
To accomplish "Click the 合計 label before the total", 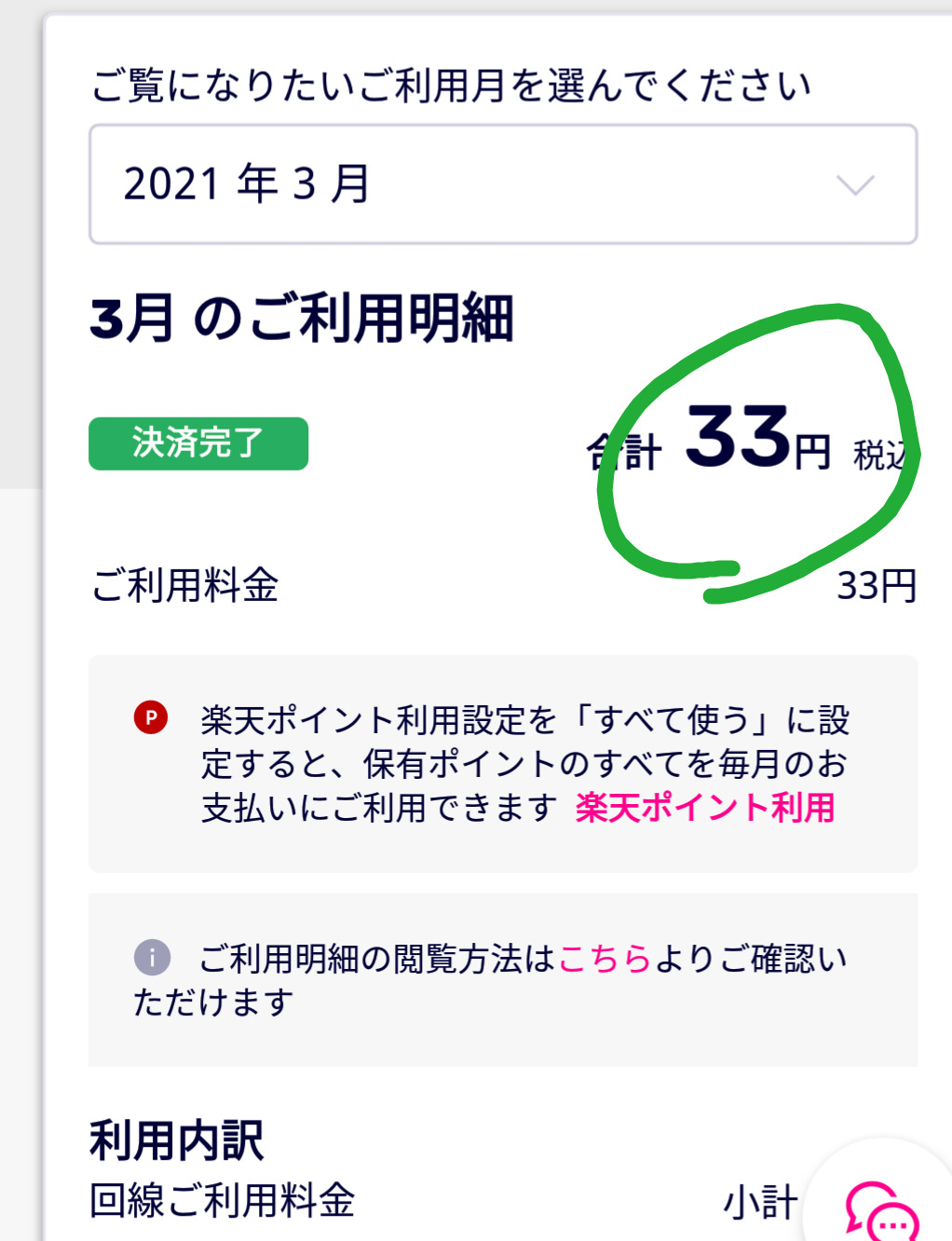I will click(623, 454).
